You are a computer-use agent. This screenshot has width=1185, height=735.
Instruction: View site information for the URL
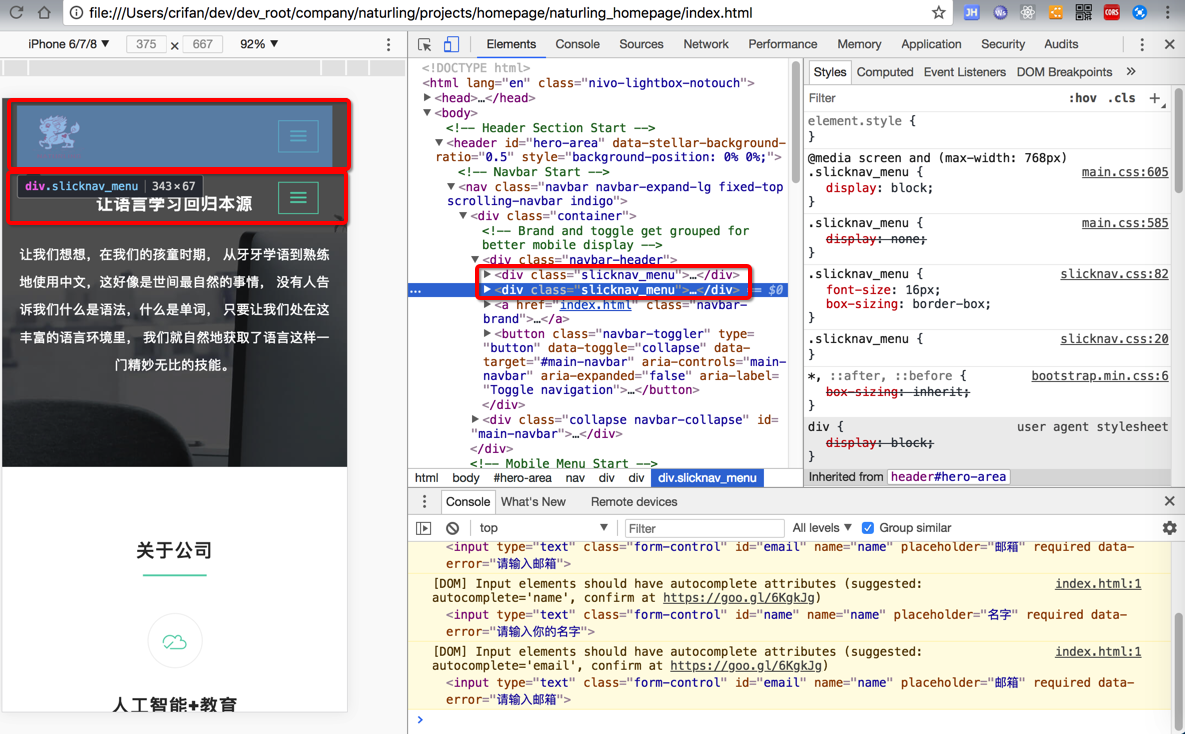[x=76, y=13]
